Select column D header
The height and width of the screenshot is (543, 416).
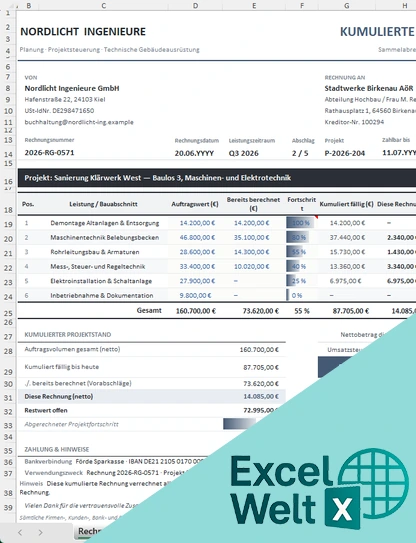point(195,6)
